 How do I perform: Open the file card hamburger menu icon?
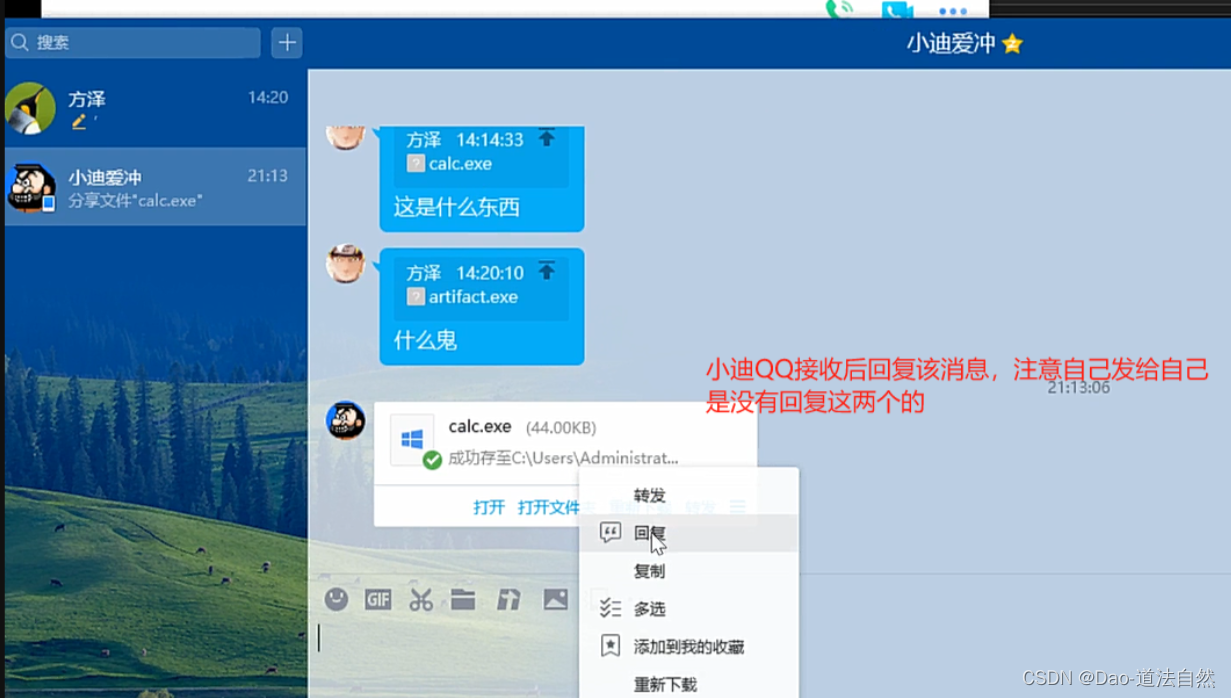[738, 507]
